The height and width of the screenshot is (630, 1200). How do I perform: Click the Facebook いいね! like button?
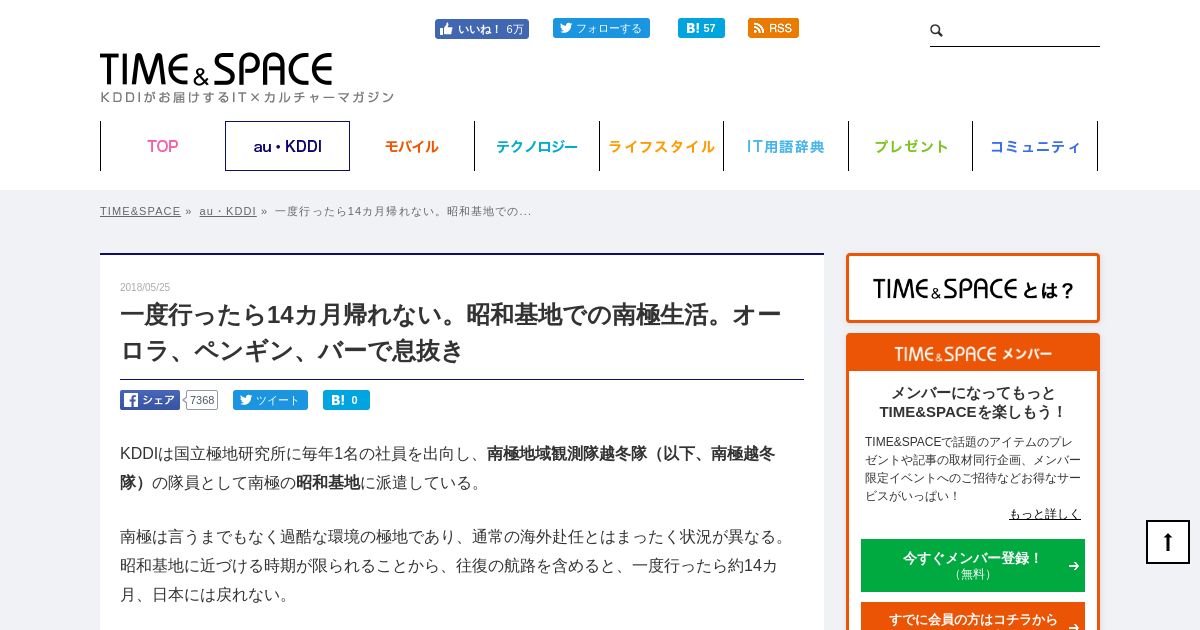point(481,29)
